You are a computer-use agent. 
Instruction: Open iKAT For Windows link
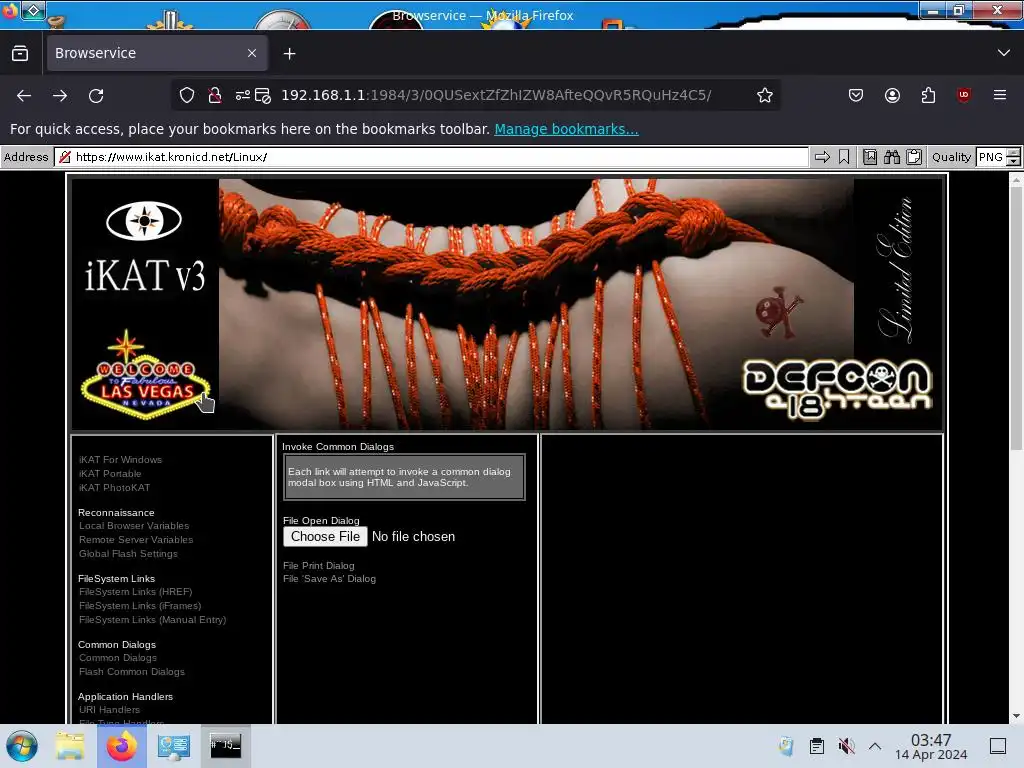(x=120, y=460)
